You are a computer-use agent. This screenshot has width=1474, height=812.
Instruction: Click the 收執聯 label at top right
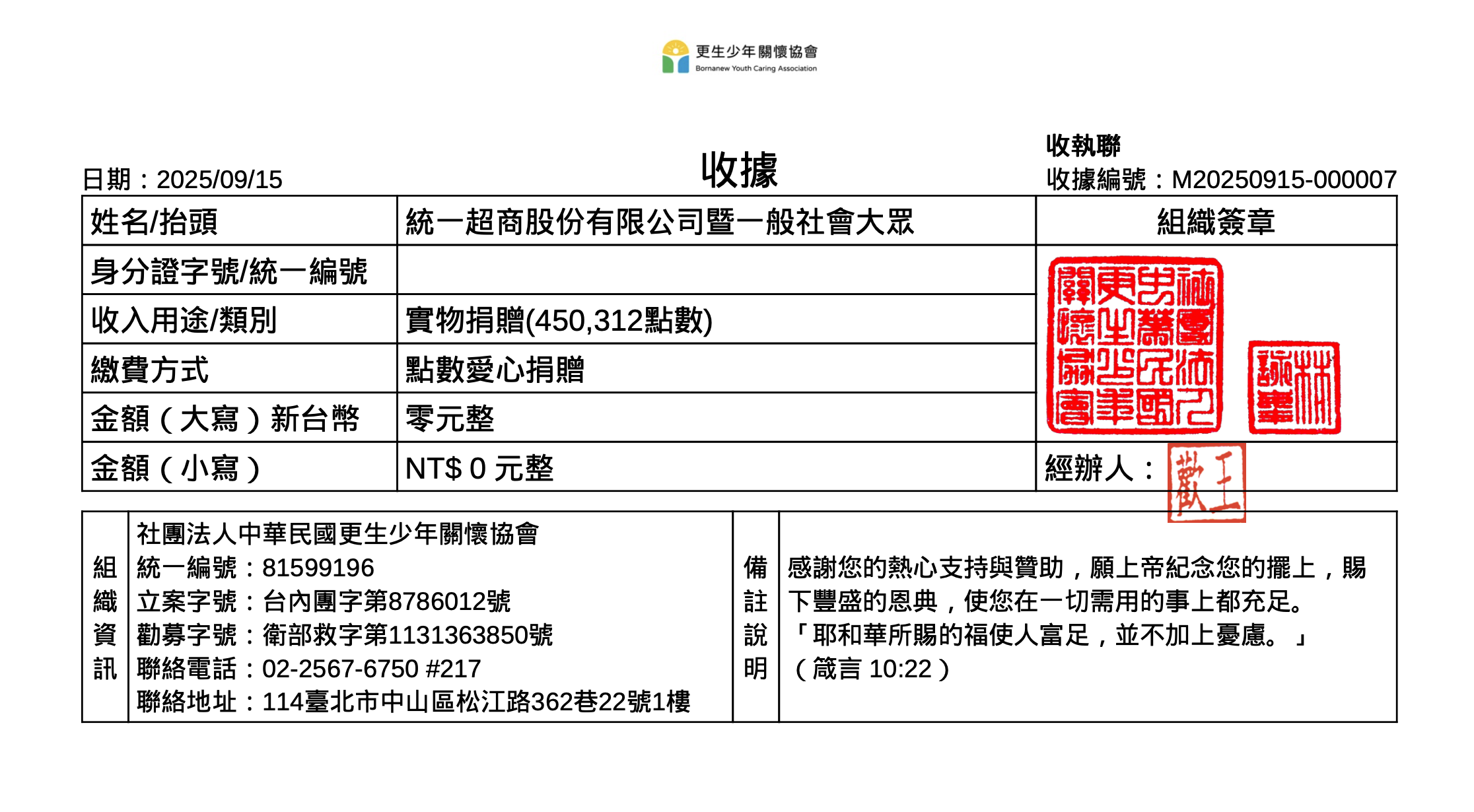point(1082,146)
